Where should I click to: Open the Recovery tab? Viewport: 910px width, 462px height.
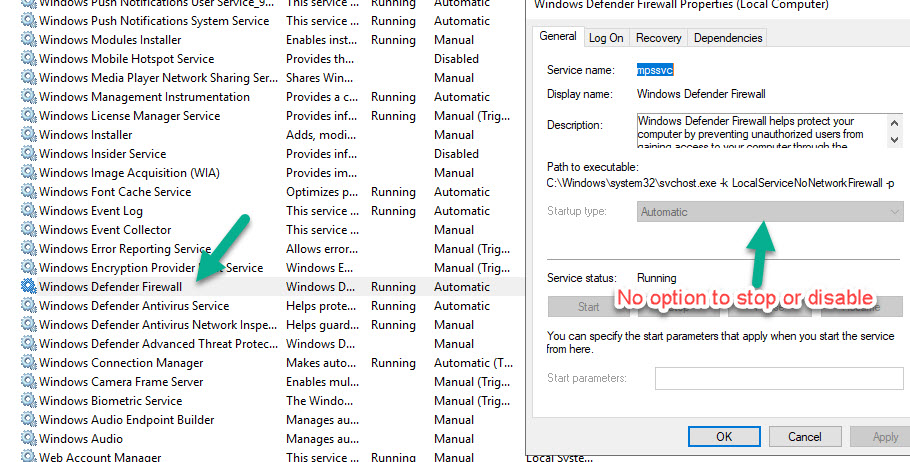(x=658, y=38)
